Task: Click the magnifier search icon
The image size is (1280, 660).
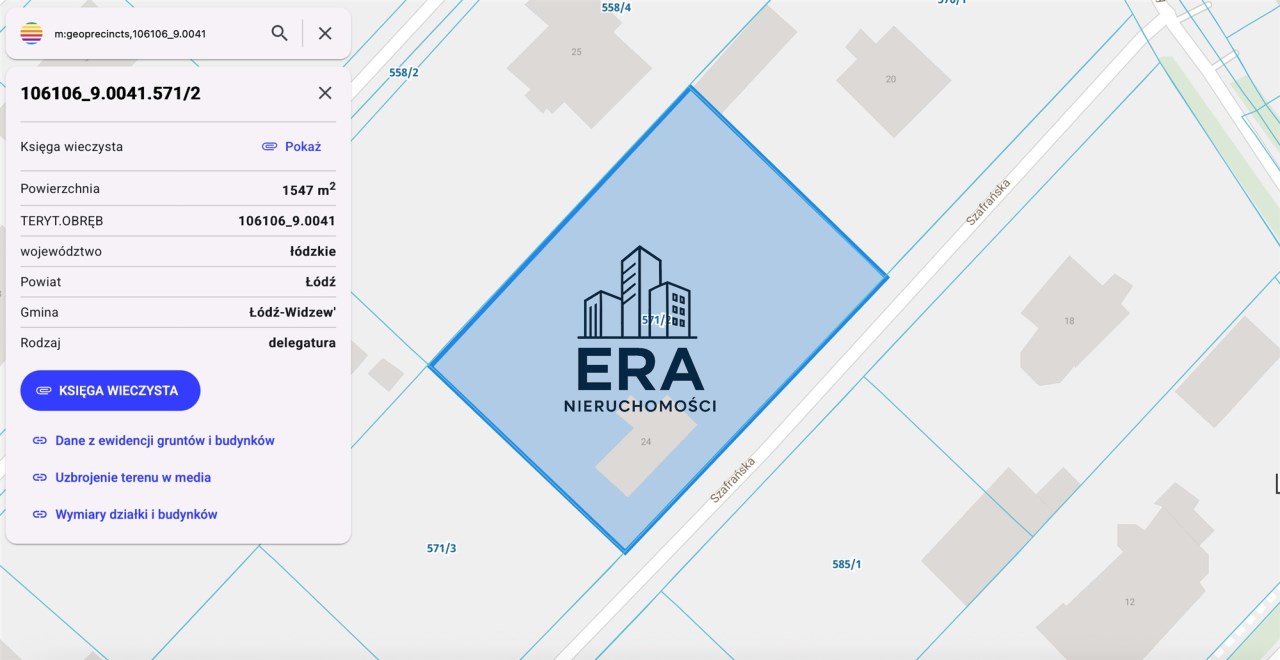Action: [x=280, y=33]
